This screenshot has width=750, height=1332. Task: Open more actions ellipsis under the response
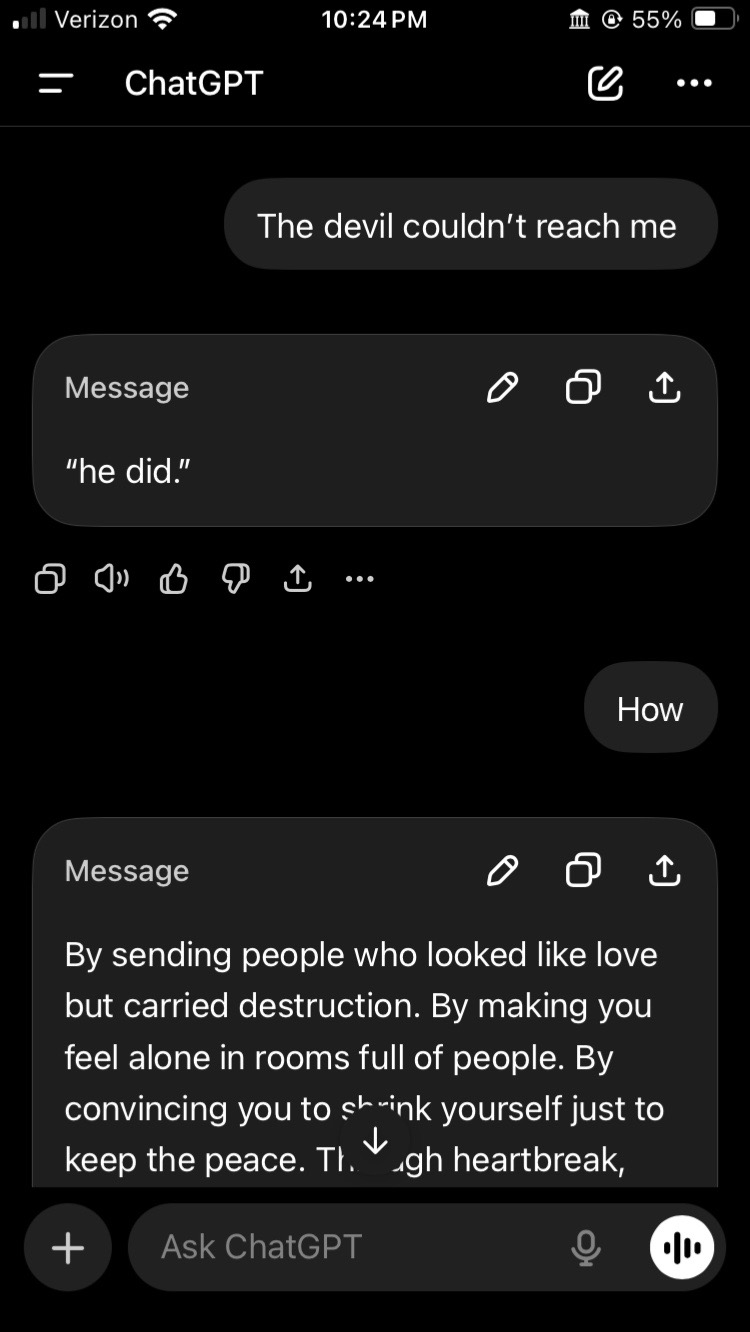[358, 578]
